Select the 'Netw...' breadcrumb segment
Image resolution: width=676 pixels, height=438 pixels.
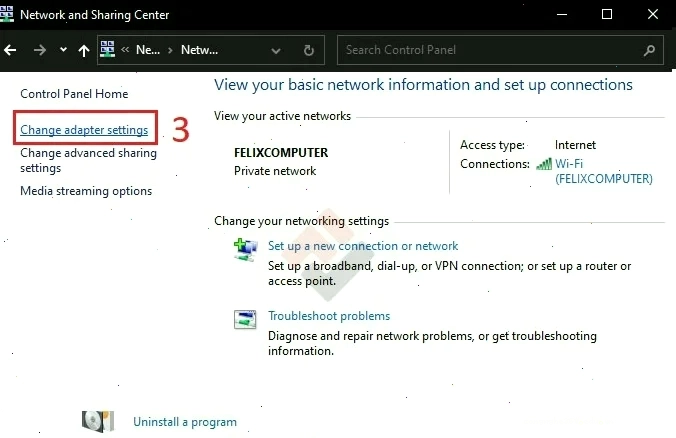click(199, 50)
